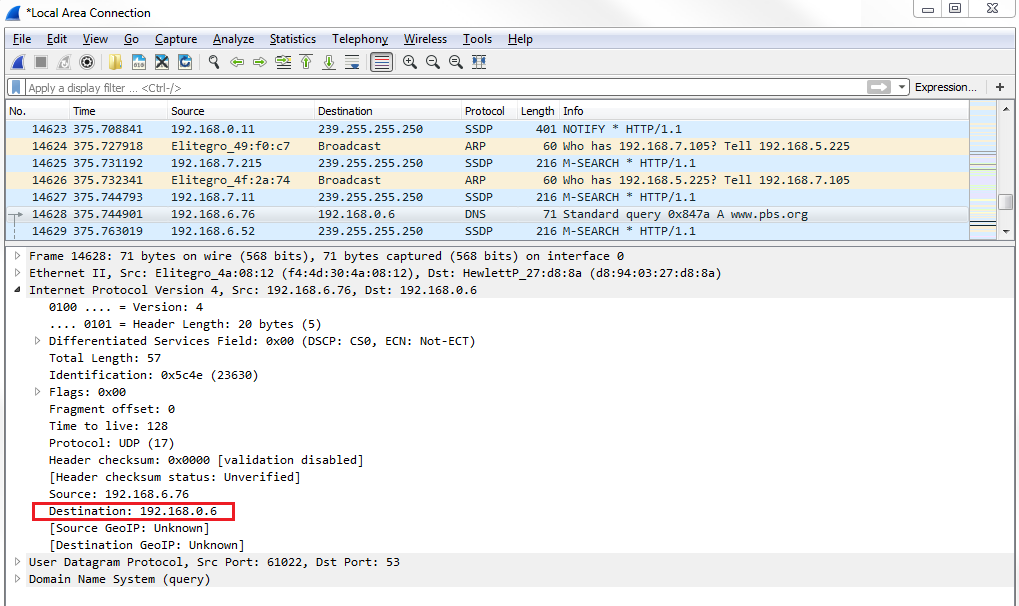Collapse the Internet Protocol Version 4 section
Image resolution: width=1019 pixels, height=606 pixels.
pyautogui.click(x=17, y=291)
